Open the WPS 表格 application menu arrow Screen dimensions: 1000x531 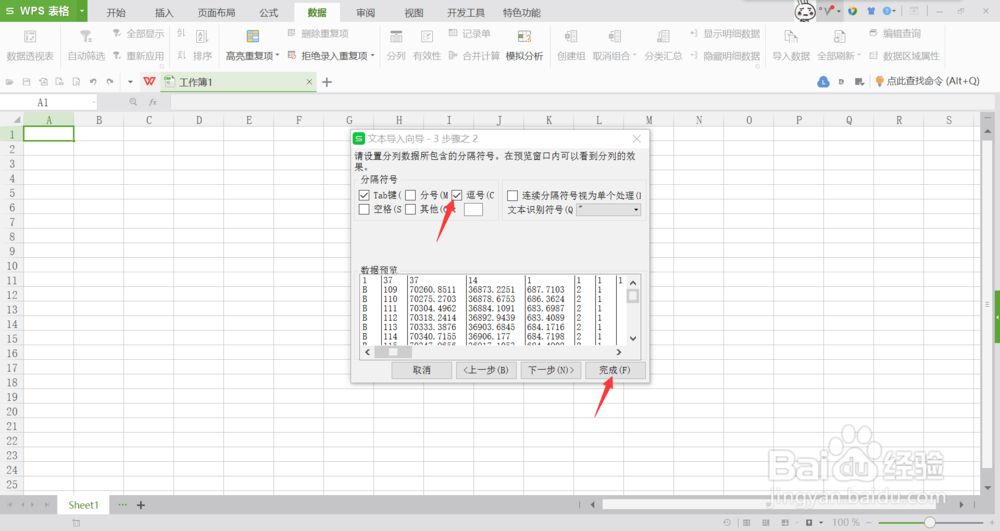pos(82,11)
